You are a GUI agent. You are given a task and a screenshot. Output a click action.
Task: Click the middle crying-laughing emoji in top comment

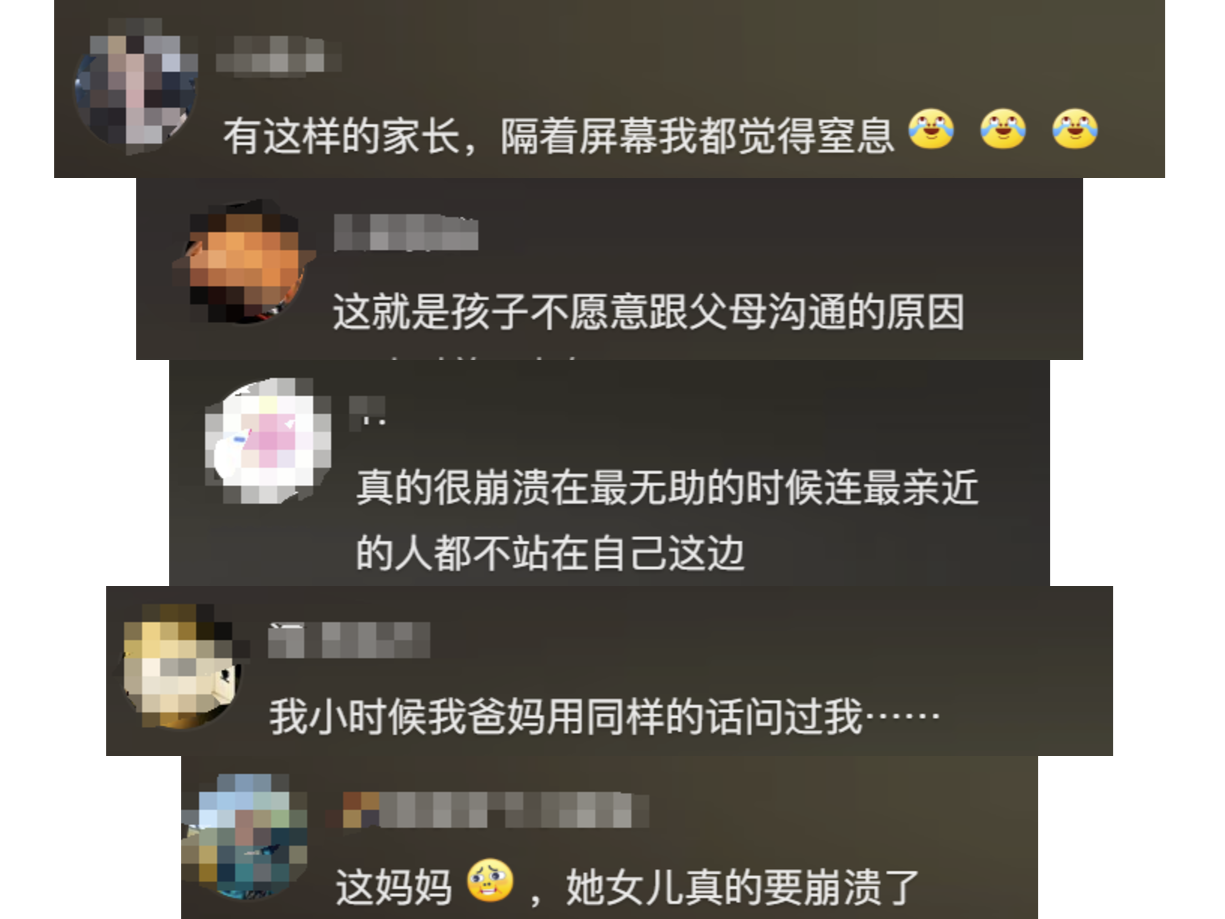1003,131
